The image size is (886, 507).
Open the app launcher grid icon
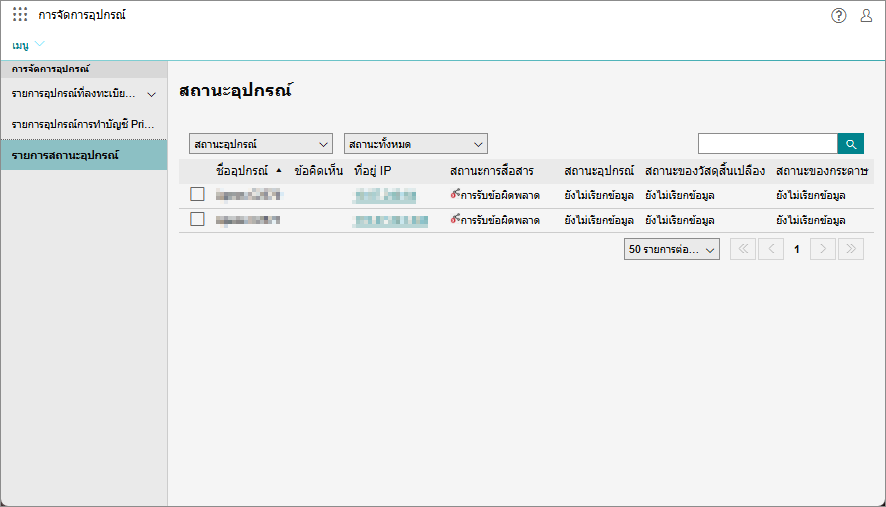20,15
